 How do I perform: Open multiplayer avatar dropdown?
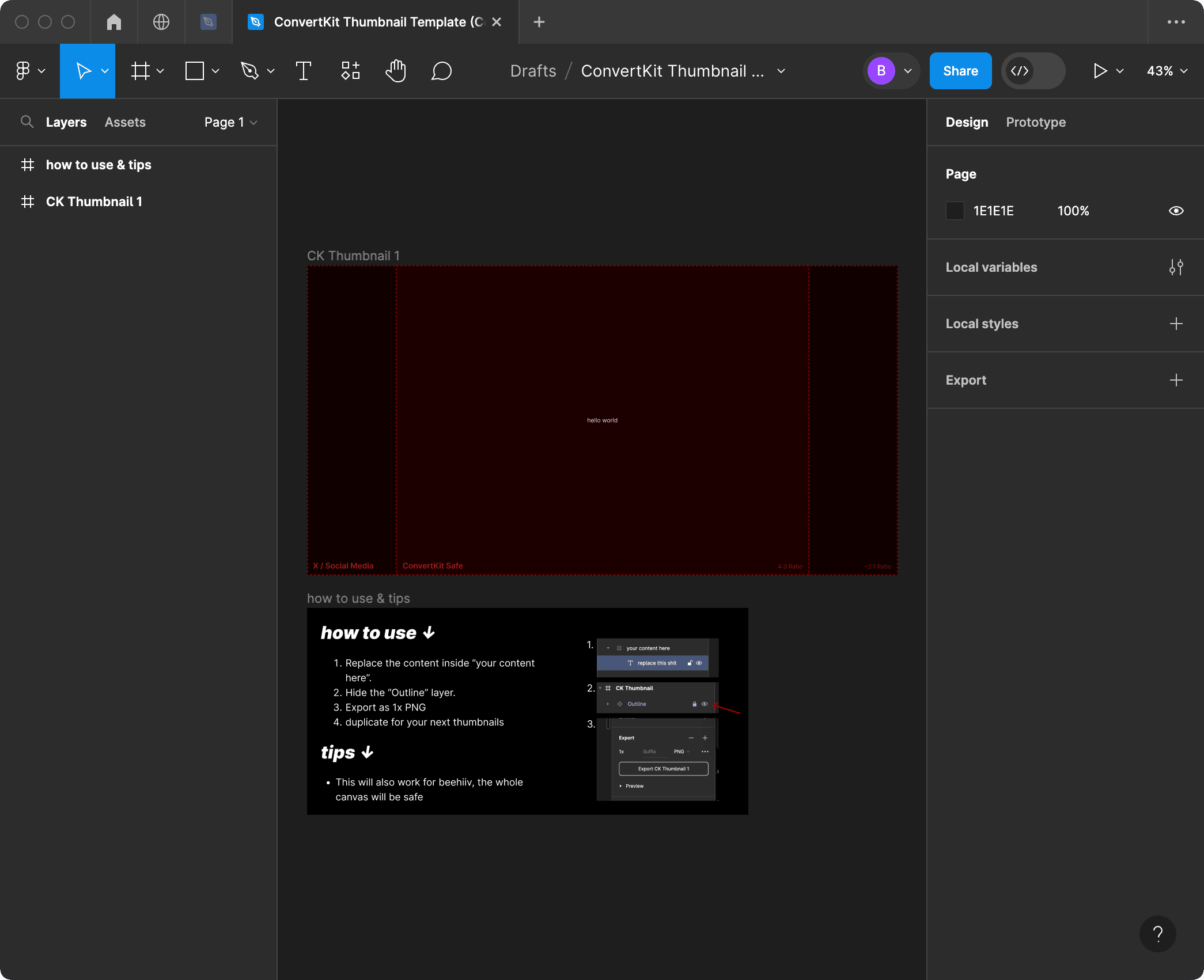908,71
